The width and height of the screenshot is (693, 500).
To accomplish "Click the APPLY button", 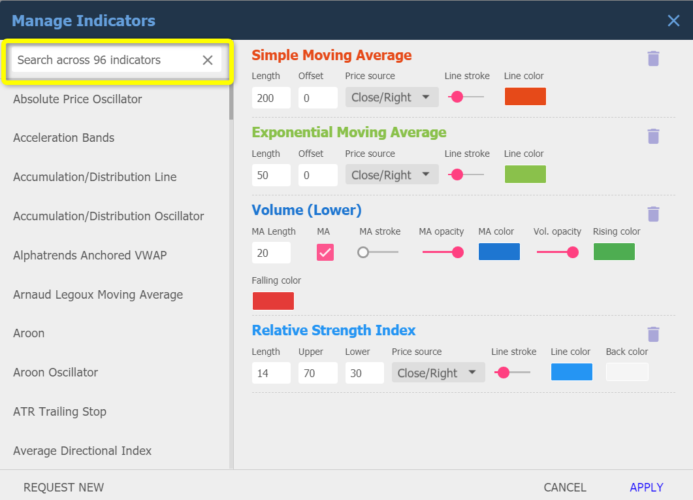I will coord(646,487).
